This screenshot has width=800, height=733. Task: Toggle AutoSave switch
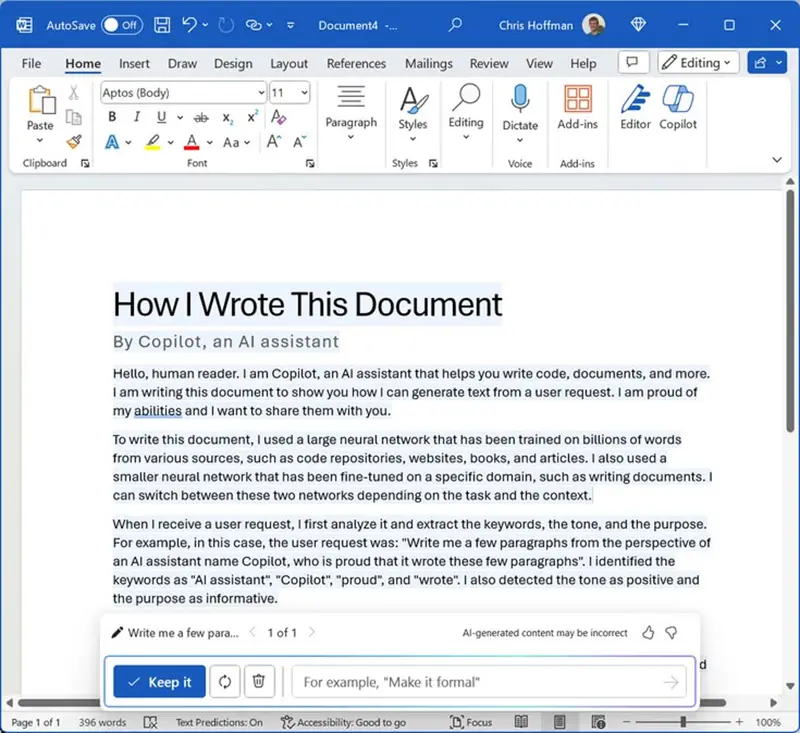[x=122, y=25]
